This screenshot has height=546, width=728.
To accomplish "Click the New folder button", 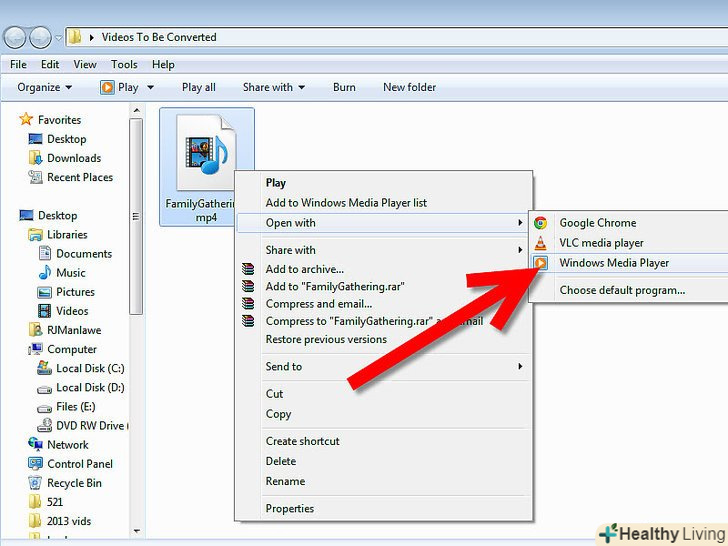I will click(409, 87).
